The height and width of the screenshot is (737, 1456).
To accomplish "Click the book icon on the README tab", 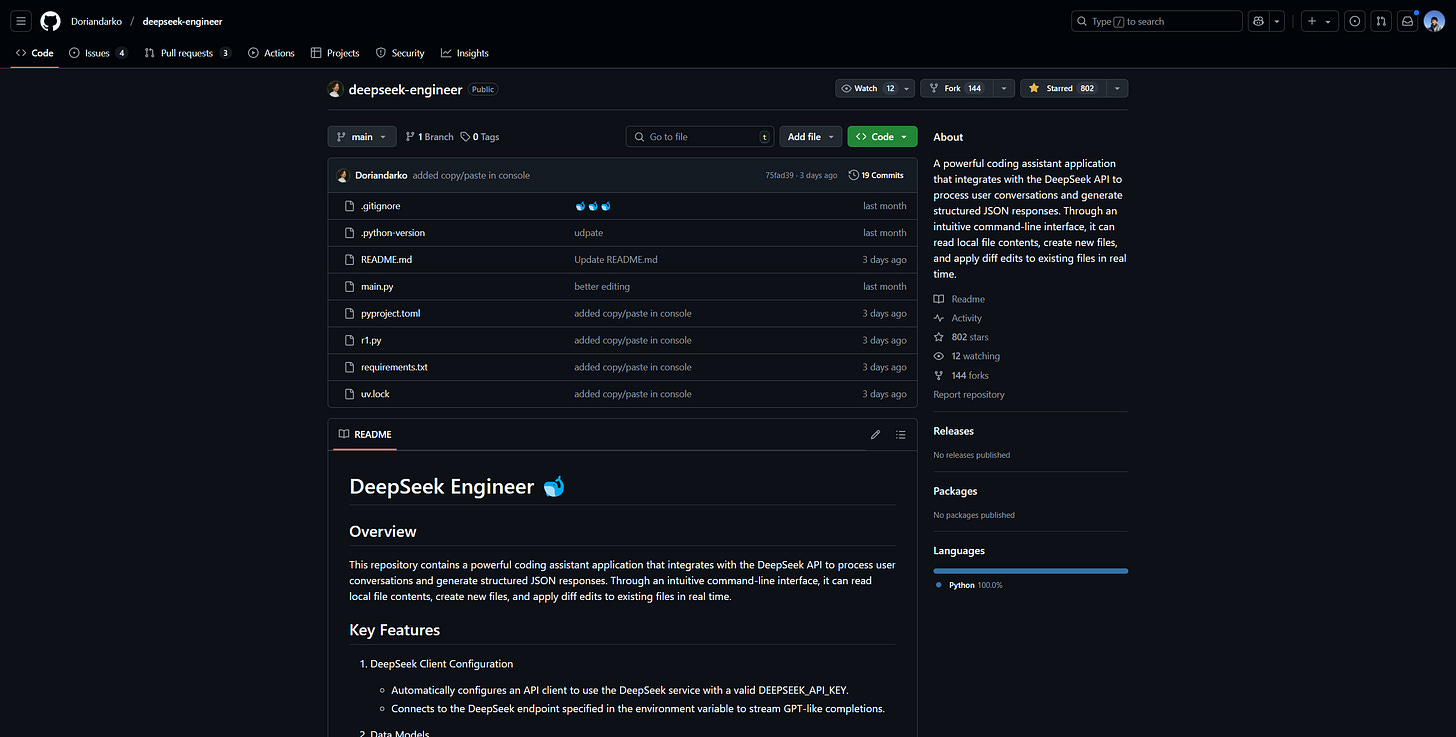I will point(344,434).
